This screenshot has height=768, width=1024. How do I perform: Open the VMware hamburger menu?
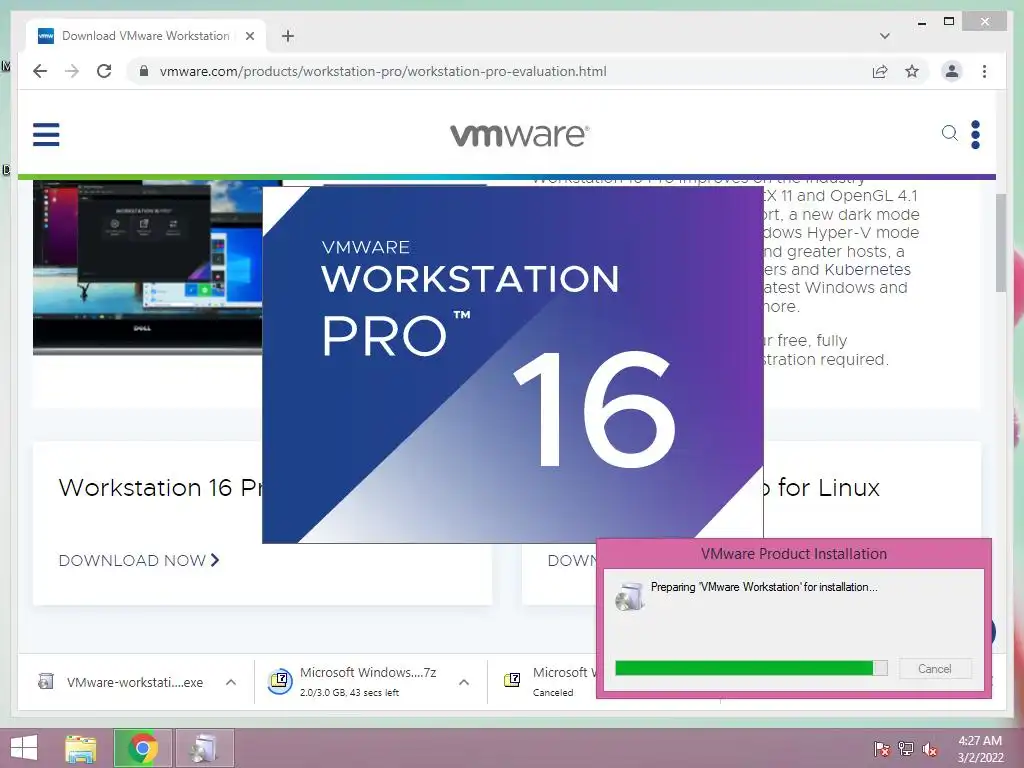46,135
